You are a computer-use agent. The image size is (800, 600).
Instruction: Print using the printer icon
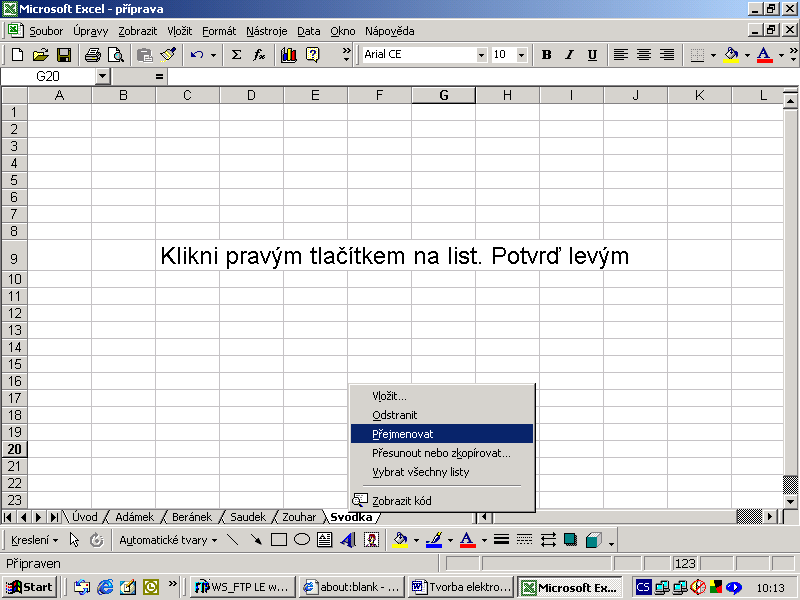(x=93, y=55)
